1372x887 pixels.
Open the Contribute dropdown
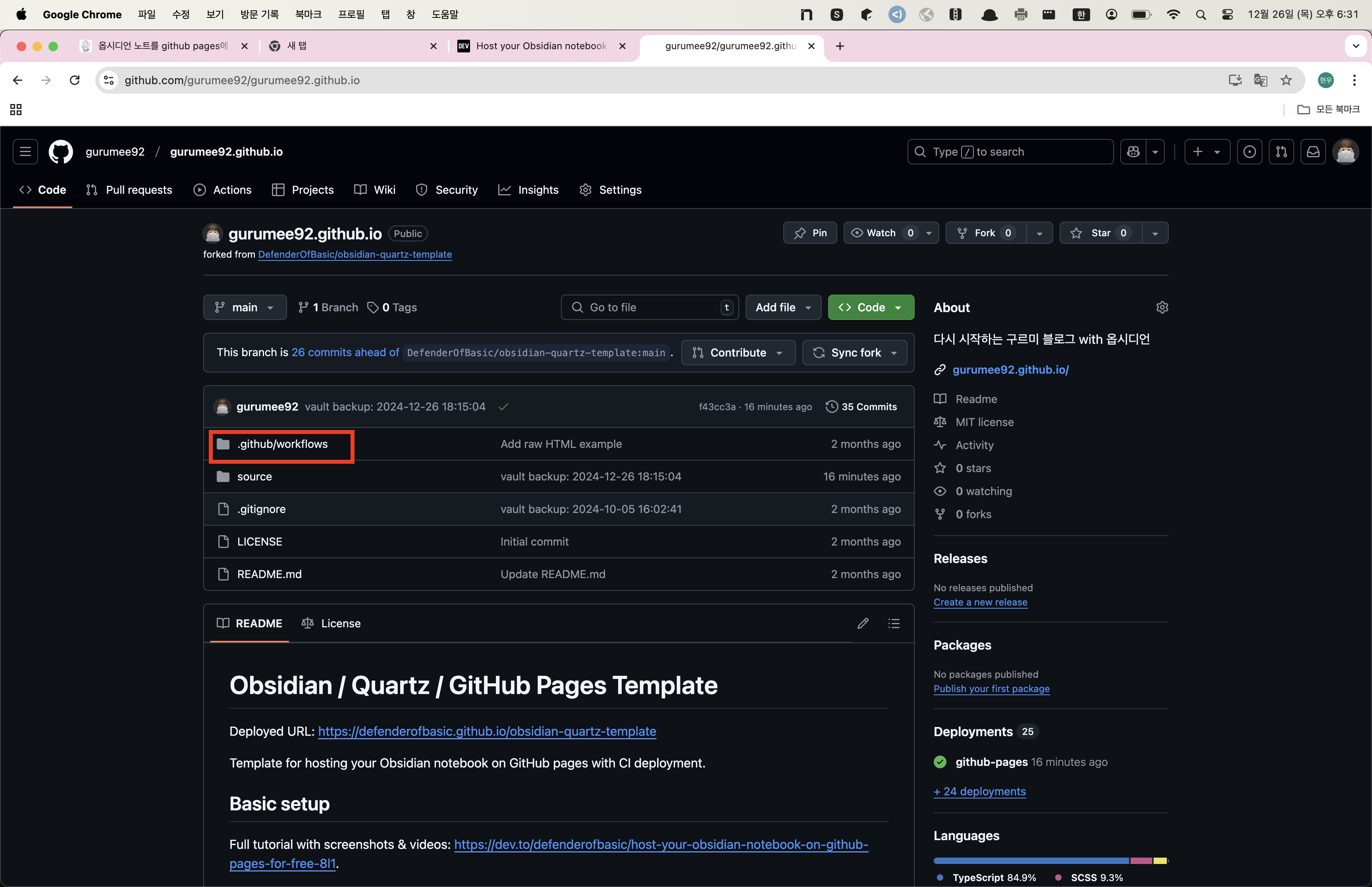(738, 353)
